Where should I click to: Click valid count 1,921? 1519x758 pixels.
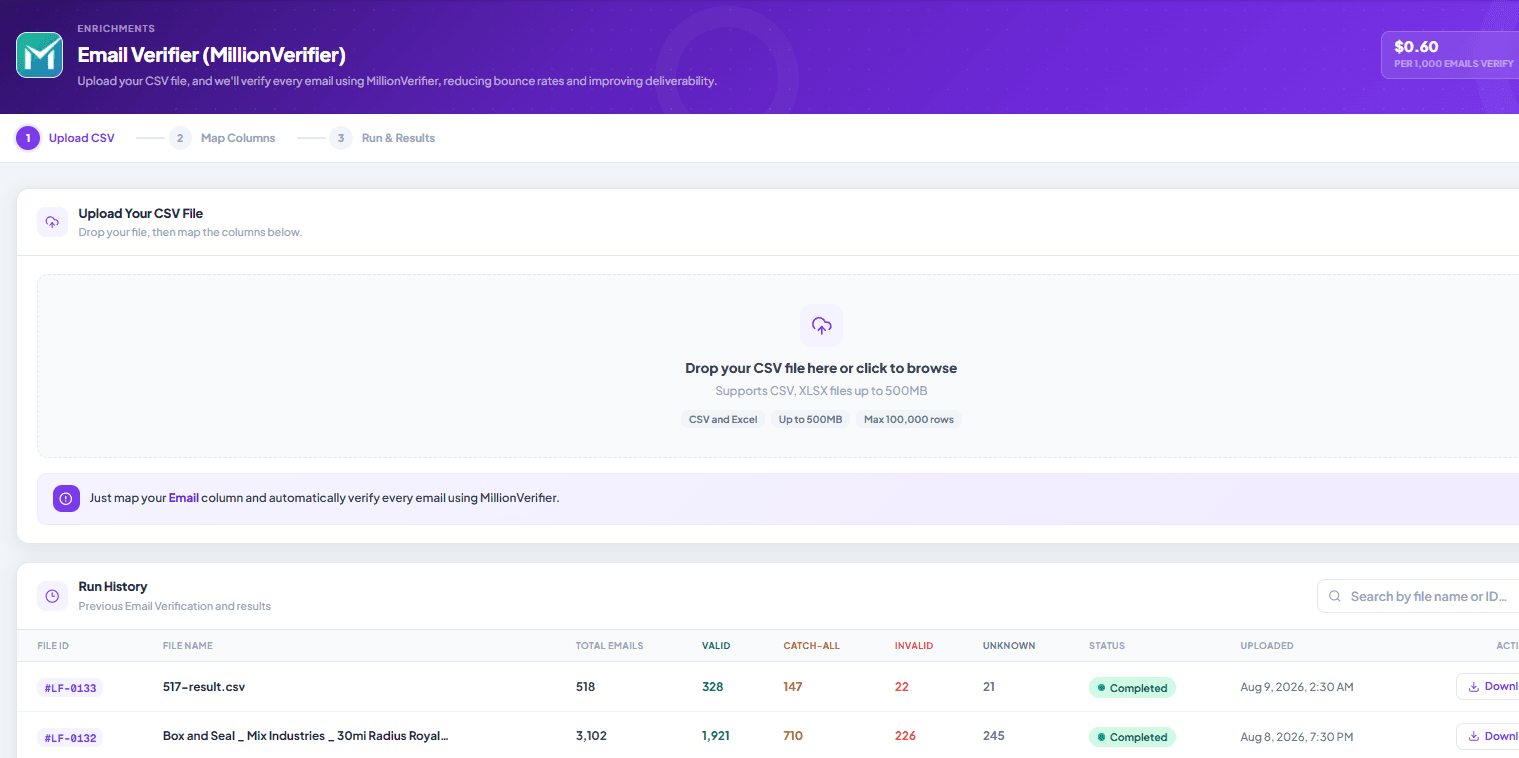(x=716, y=736)
